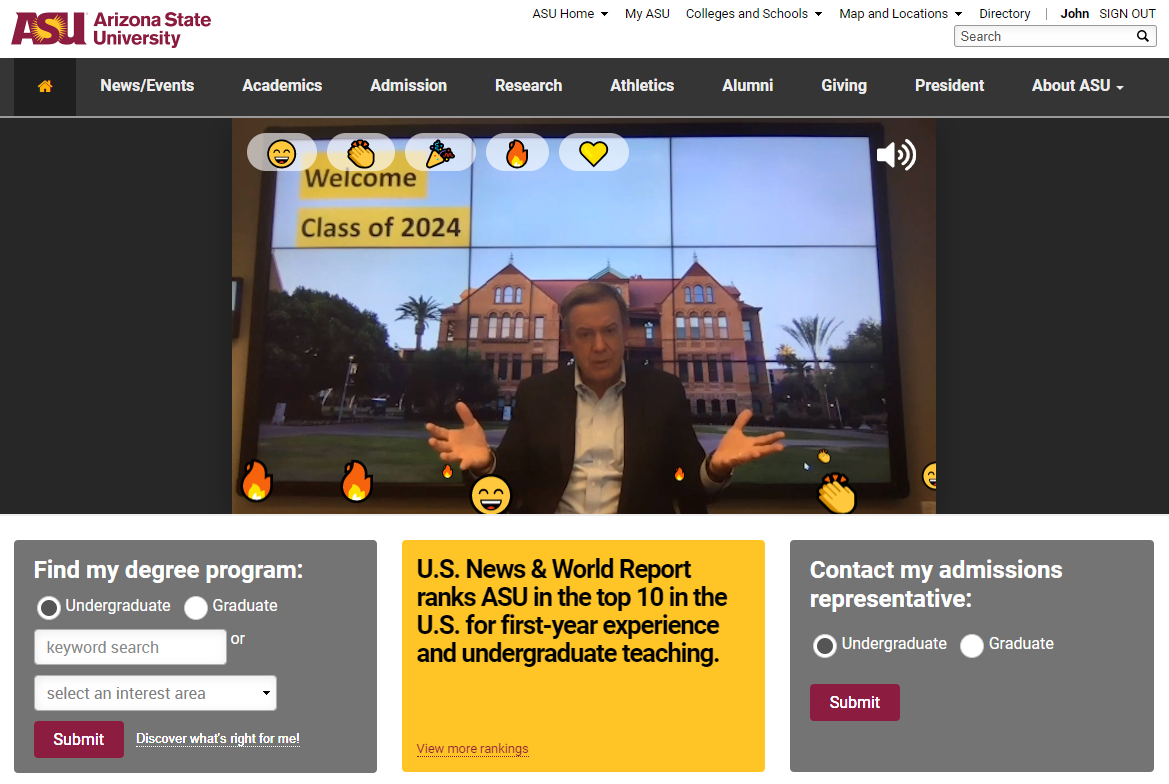
Task: Open the News/Events menu item
Action: [x=148, y=86]
